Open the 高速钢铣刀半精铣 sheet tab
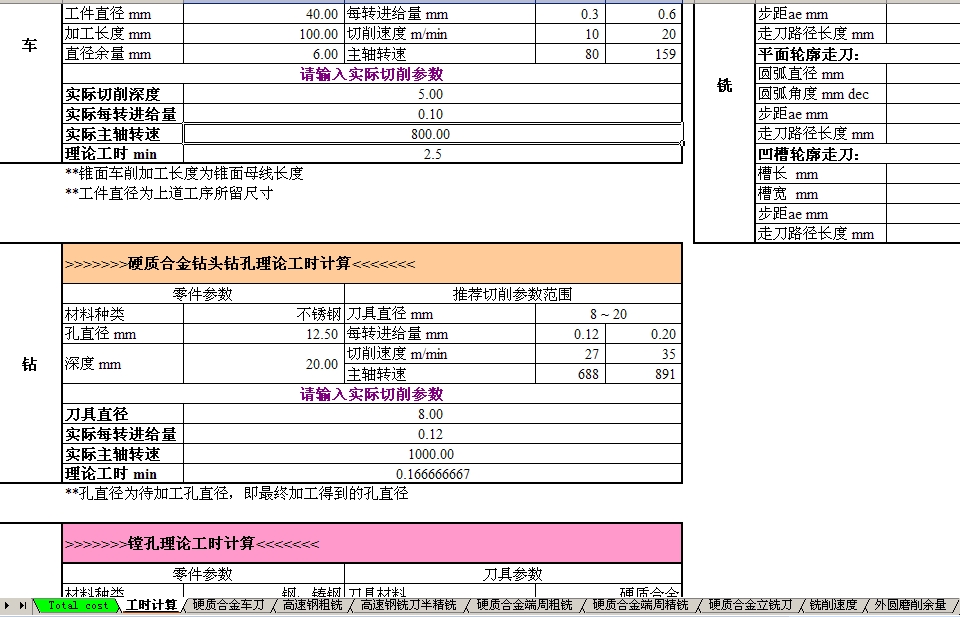The width and height of the screenshot is (960, 617). (408, 605)
